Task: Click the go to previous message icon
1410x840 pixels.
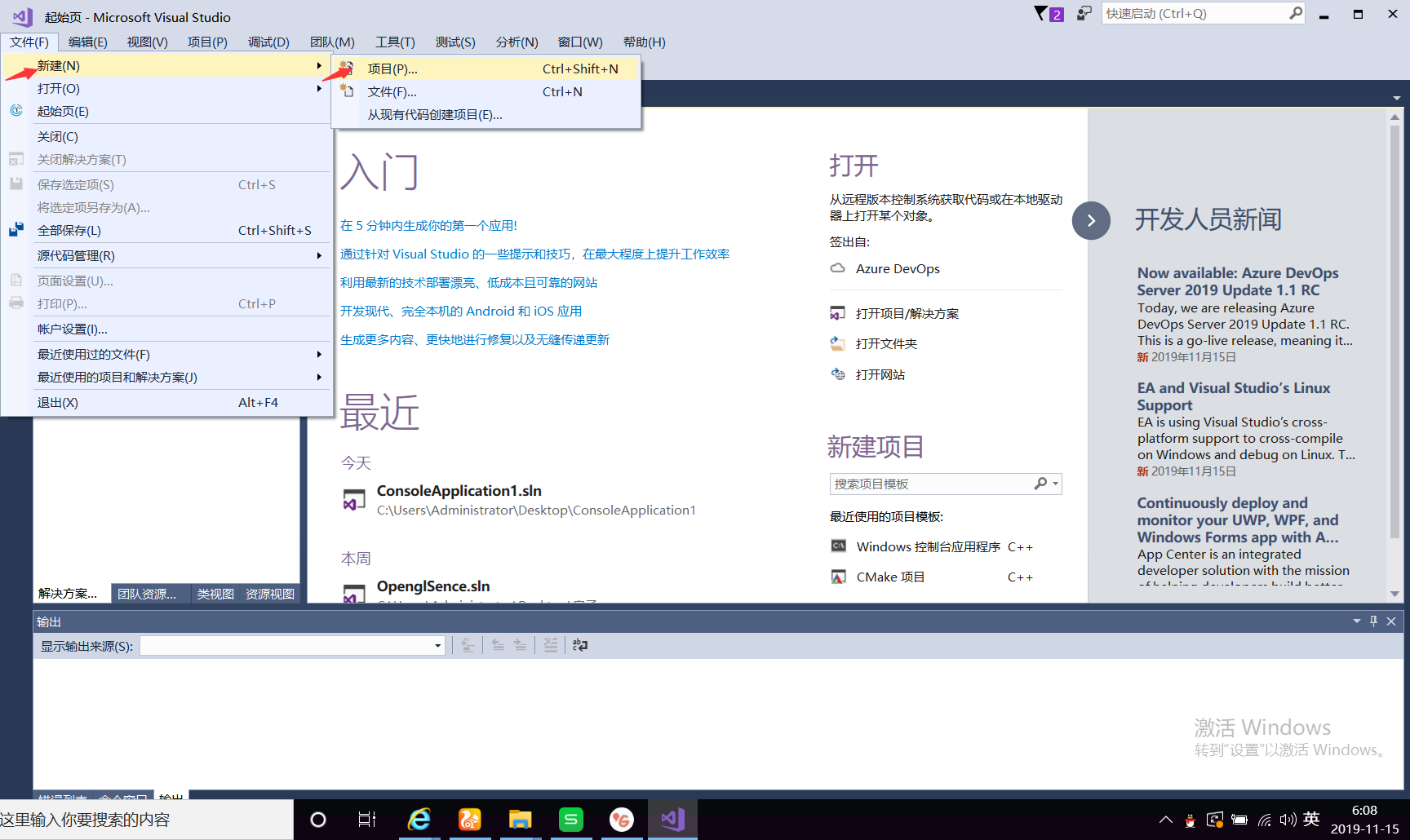Action: tap(498, 645)
